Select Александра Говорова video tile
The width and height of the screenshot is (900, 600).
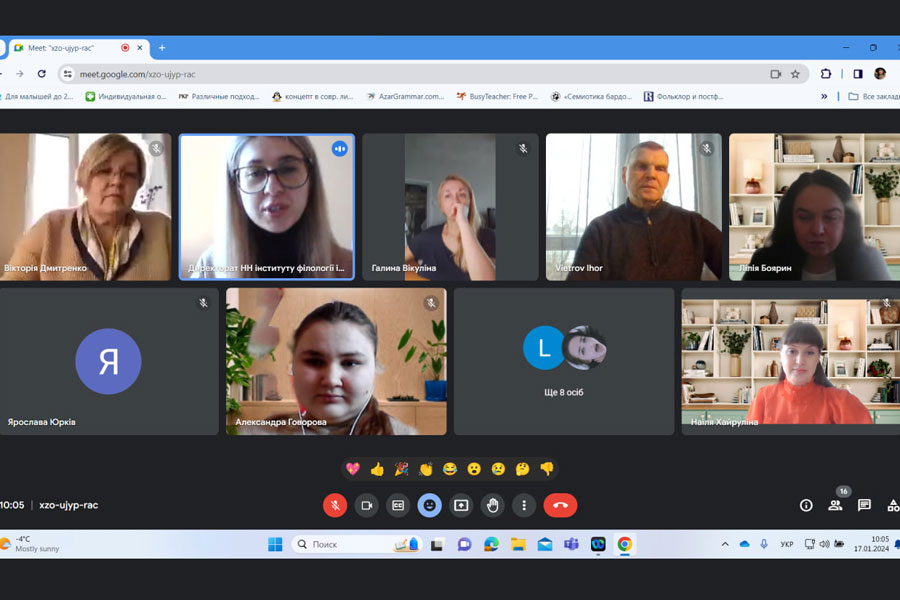tap(336, 361)
